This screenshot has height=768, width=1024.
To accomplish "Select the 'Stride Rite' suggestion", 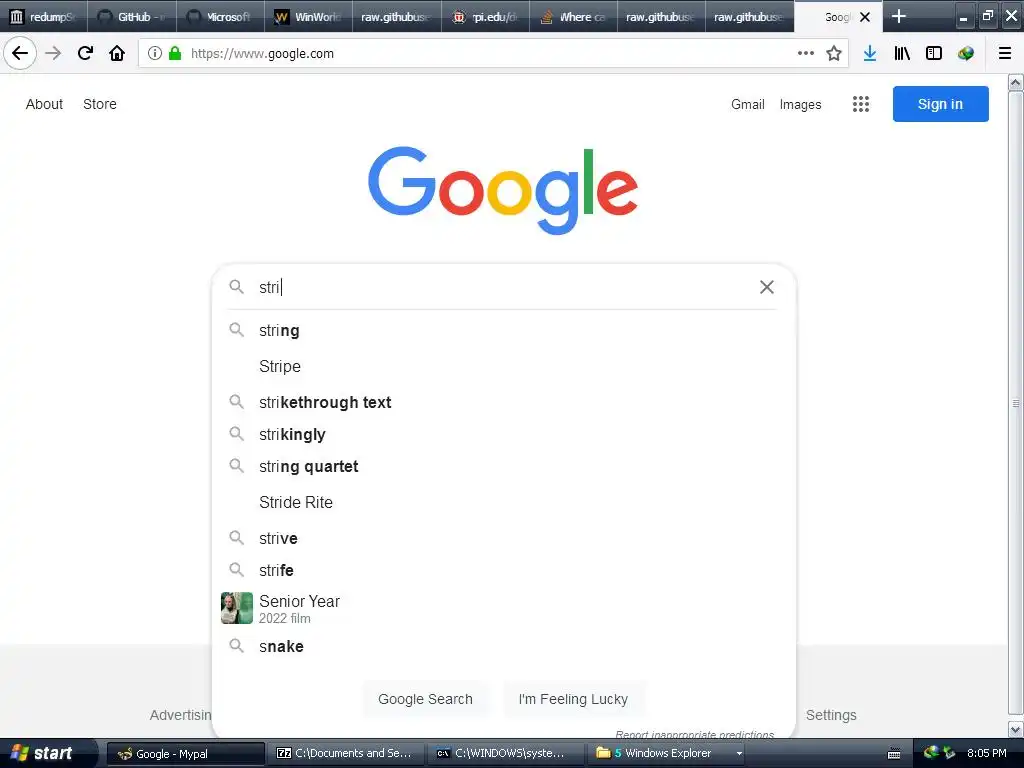I will [504, 502].
